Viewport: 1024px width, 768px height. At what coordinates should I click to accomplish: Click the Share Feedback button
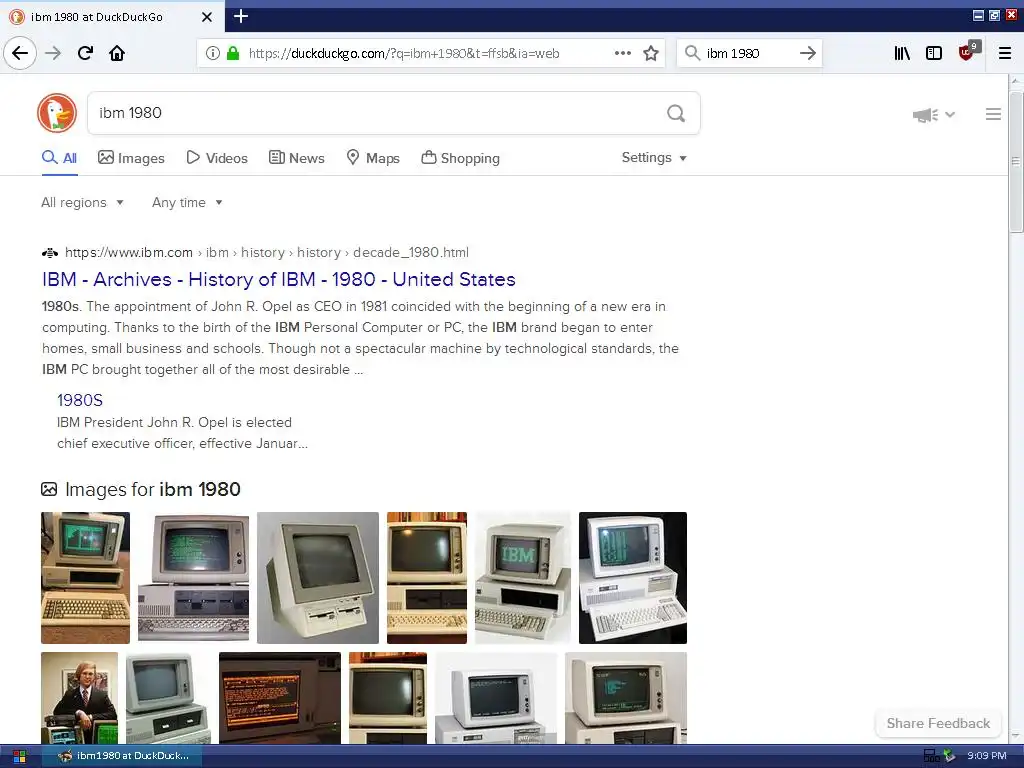pos(938,723)
